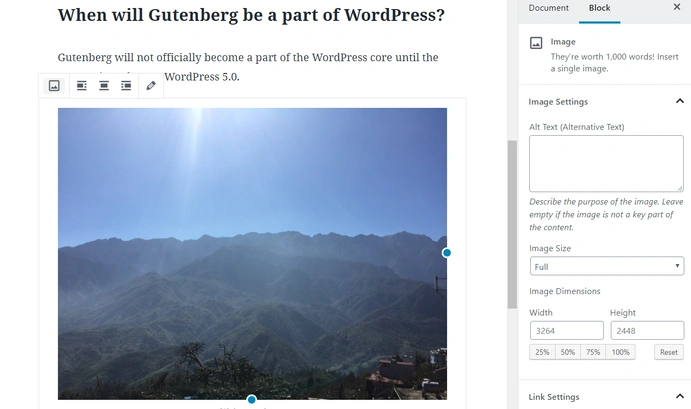Screen dimensions: 691x409
Task: Click the pencil edit image icon
Action: (151, 86)
